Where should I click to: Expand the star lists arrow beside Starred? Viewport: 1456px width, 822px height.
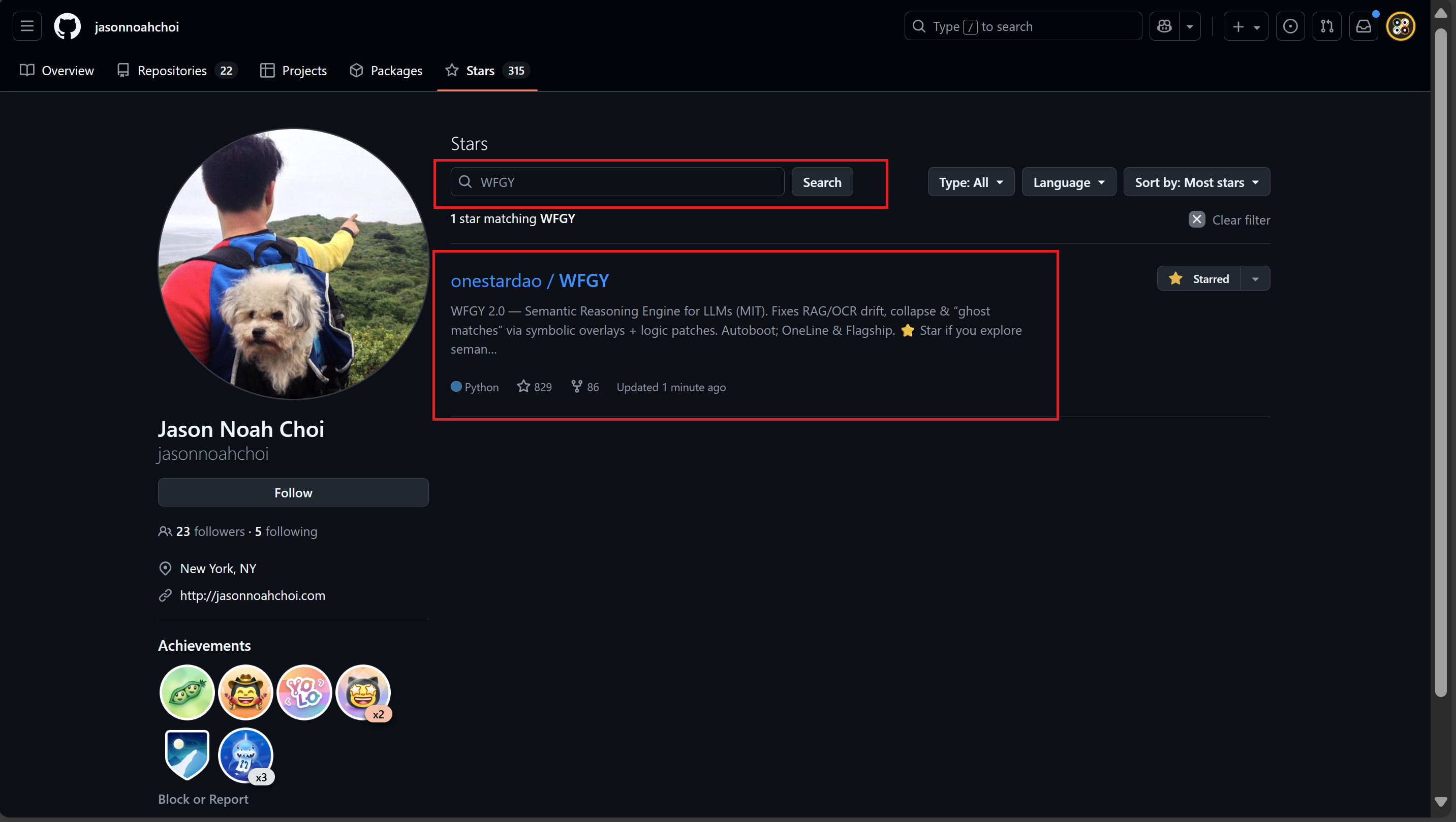(1255, 278)
